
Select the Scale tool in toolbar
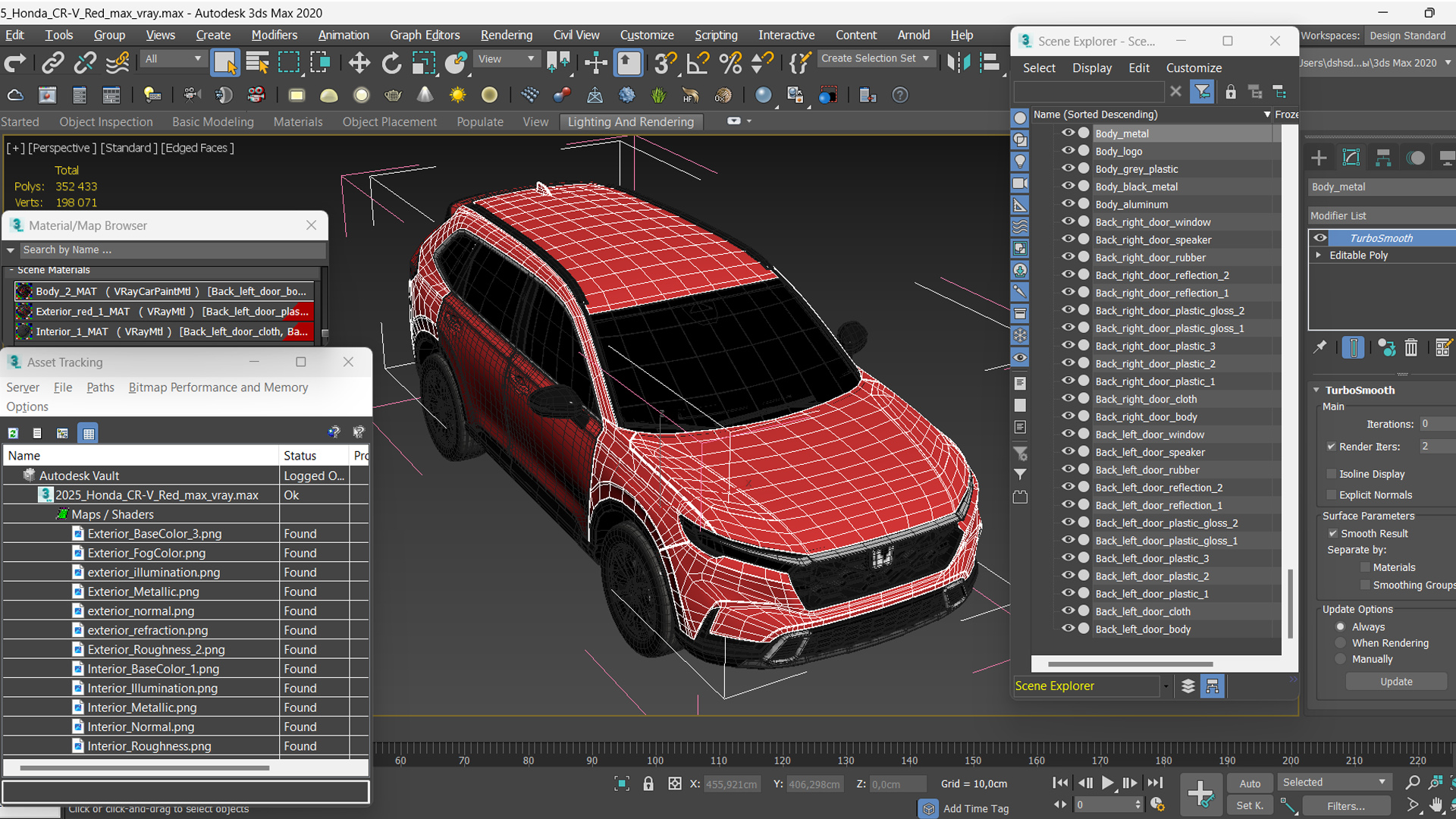[x=423, y=63]
